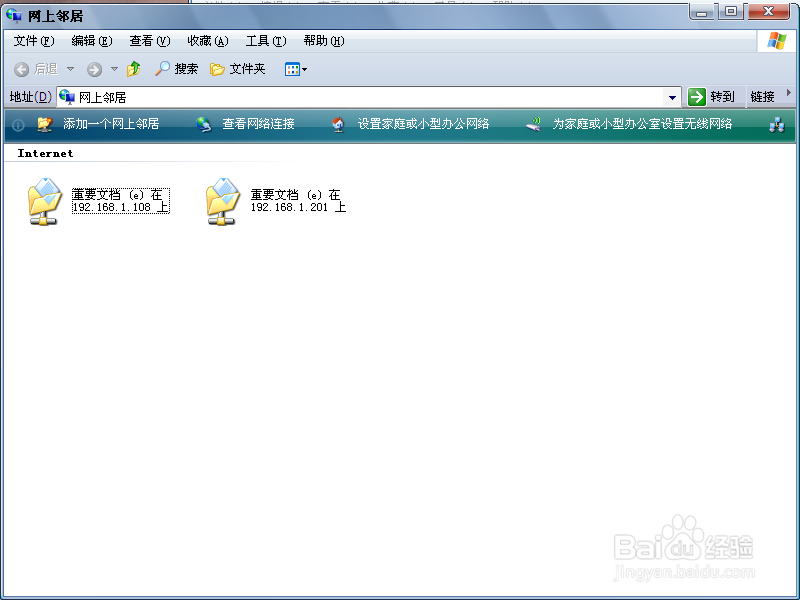Click 添加一个网上邻居 link
This screenshot has height=600, width=800.
(x=111, y=124)
